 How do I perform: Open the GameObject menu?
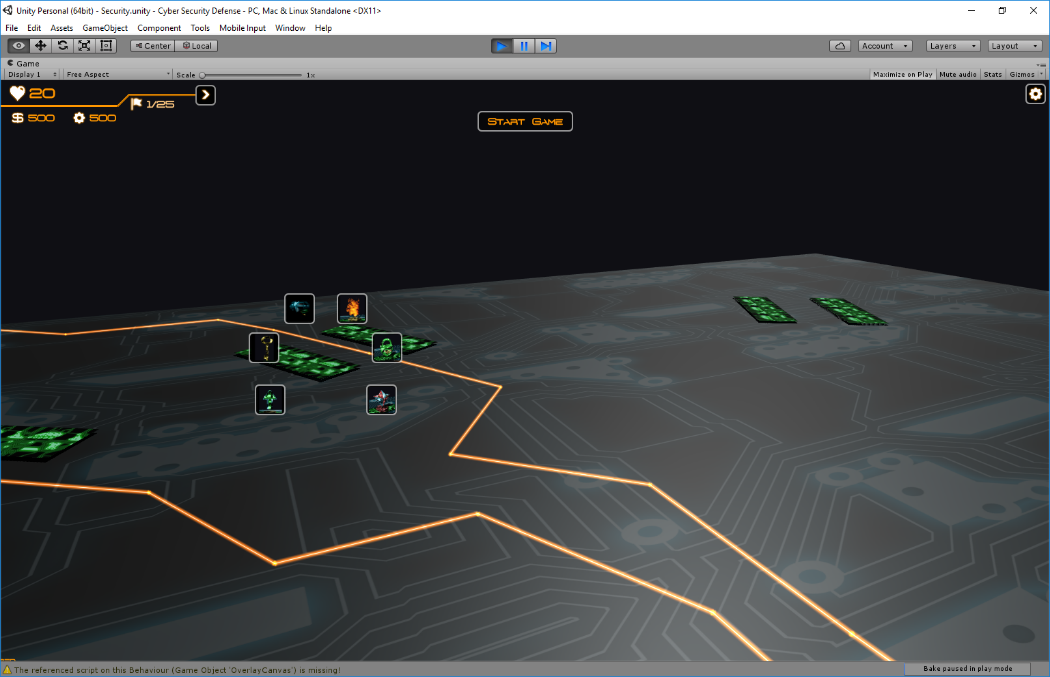coord(105,27)
